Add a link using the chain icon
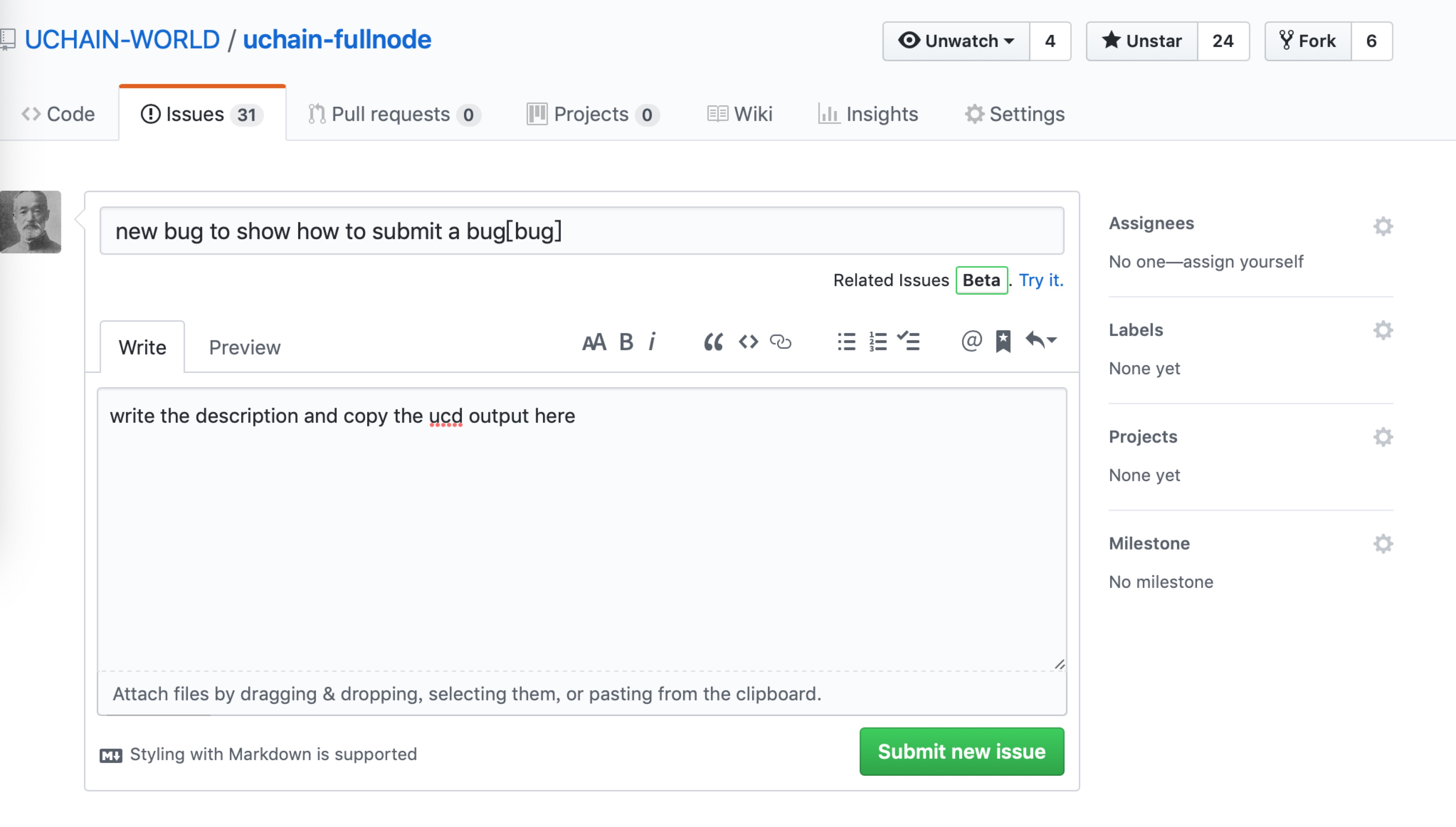This screenshot has height=827, width=1456. coord(780,342)
